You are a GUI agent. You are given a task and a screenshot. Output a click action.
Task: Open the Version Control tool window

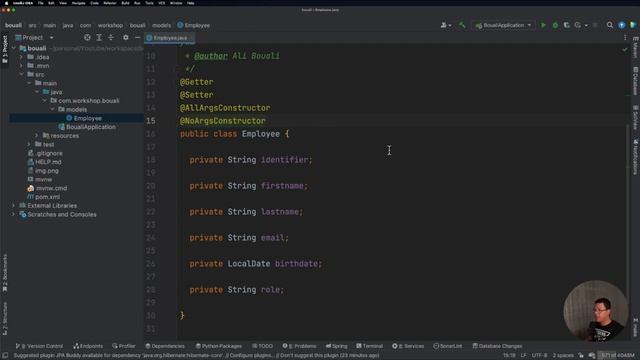coord(39,346)
